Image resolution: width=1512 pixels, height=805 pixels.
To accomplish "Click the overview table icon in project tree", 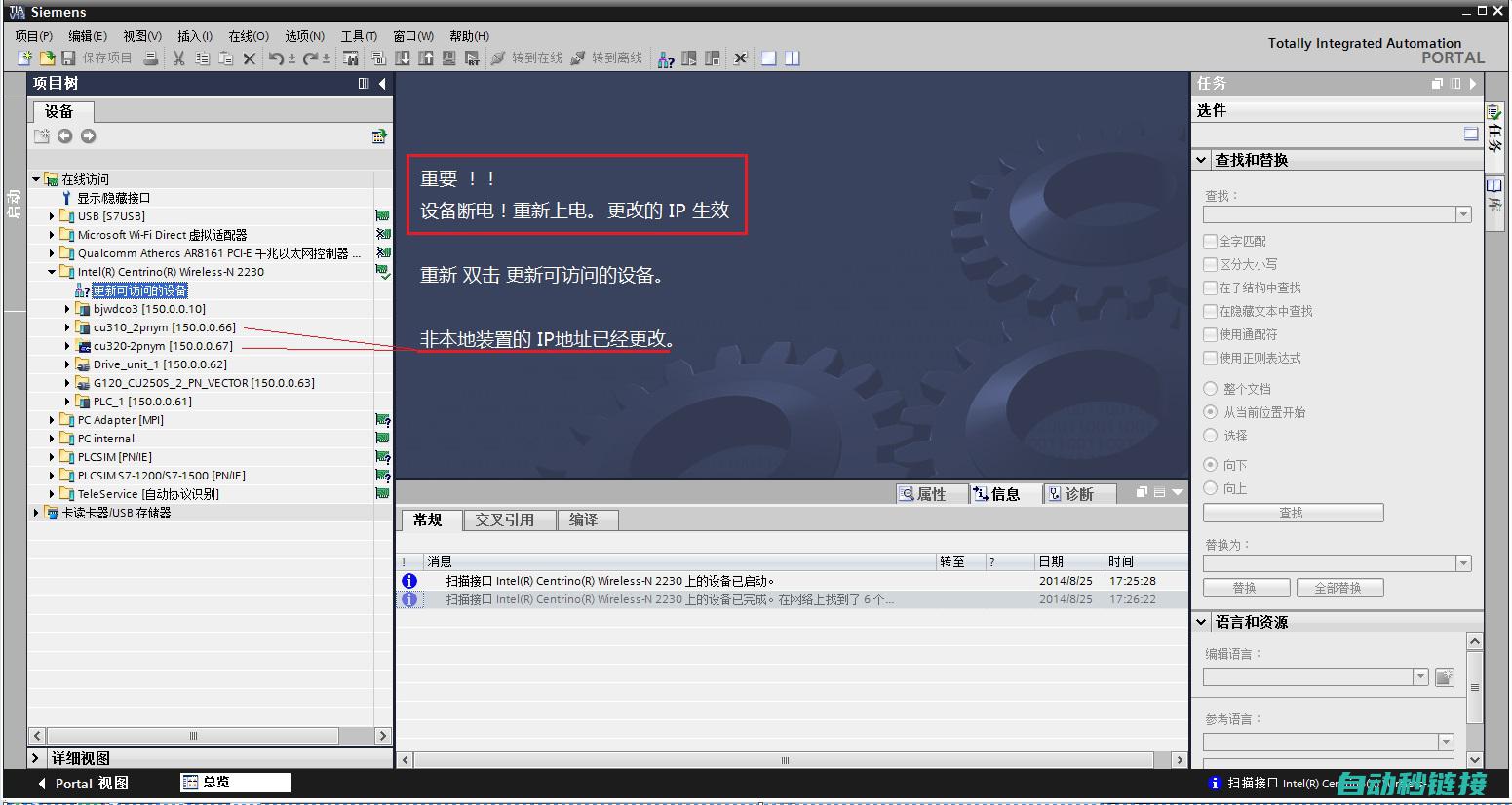I will (x=380, y=136).
